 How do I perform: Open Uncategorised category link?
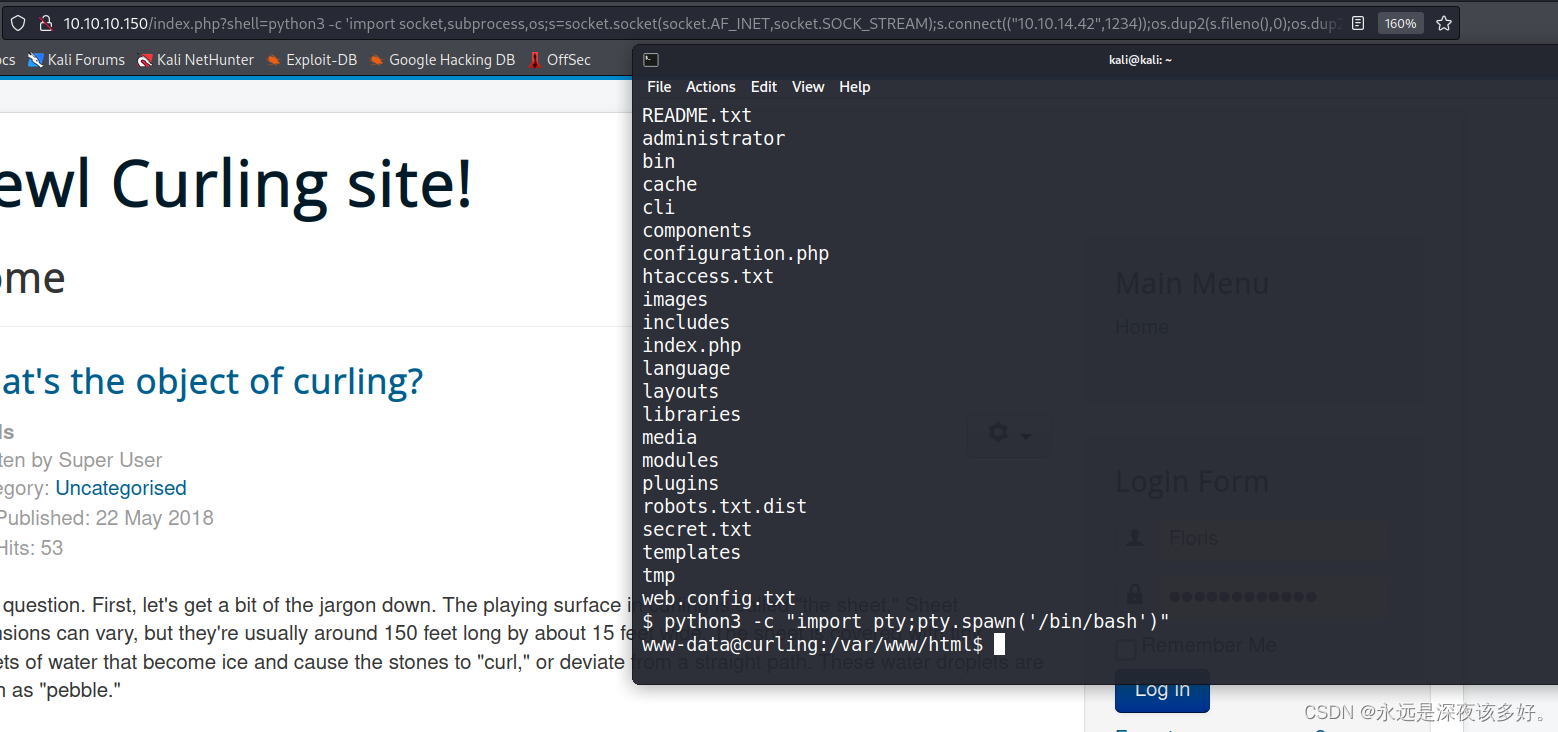pos(121,488)
